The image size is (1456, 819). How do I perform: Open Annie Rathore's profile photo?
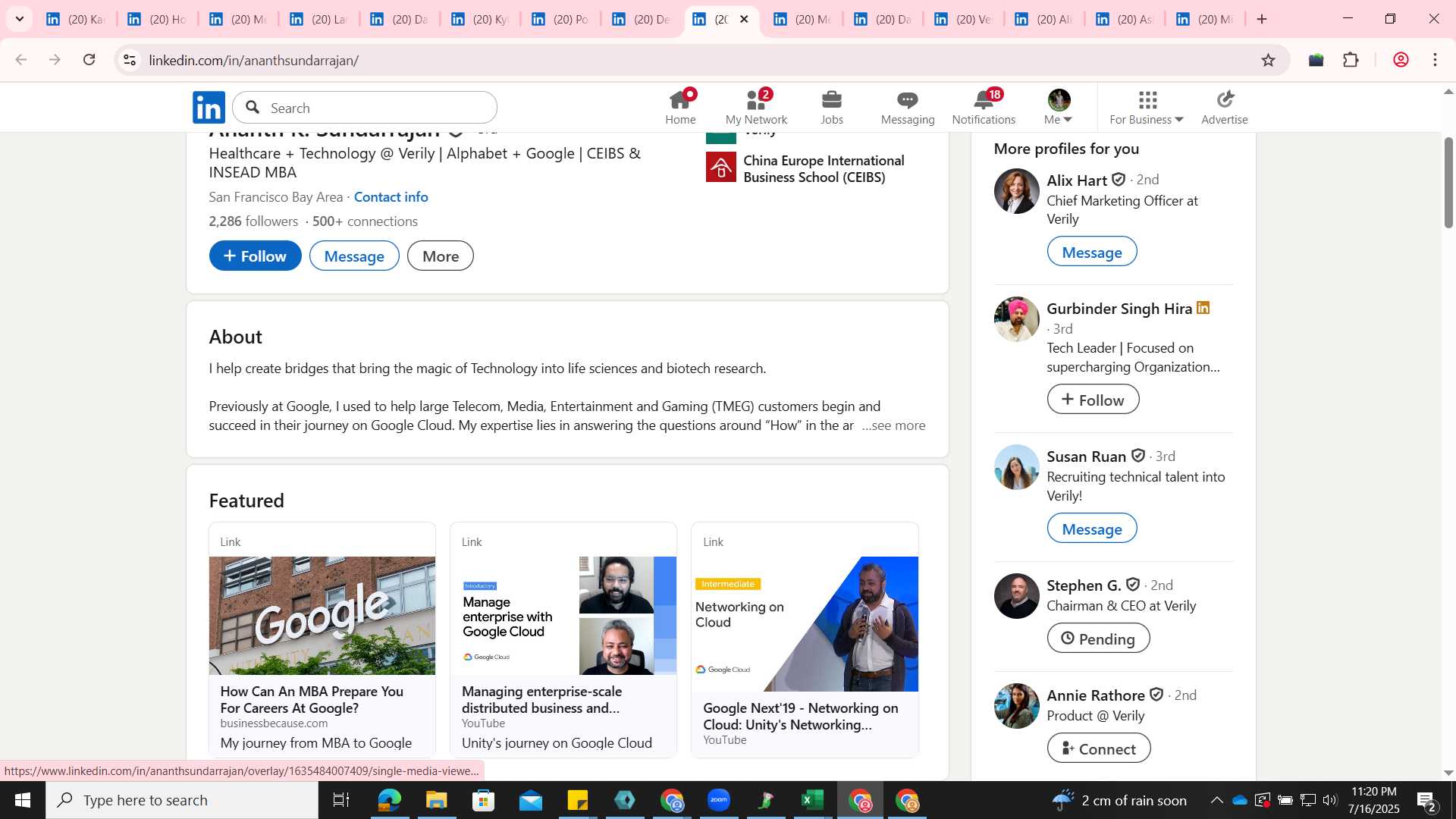click(1016, 706)
